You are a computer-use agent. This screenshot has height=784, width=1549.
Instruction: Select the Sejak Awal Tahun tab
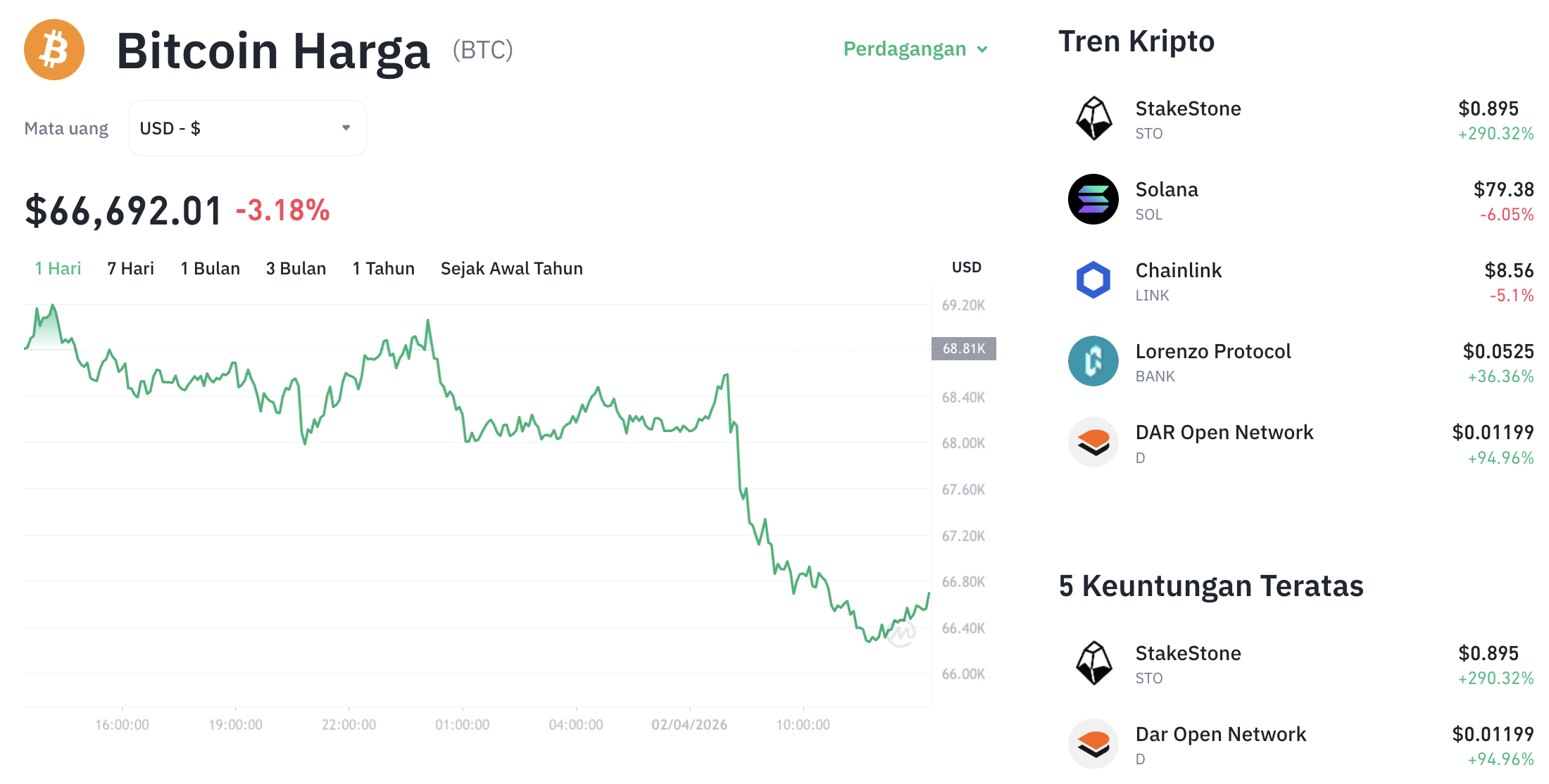(x=511, y=268)
